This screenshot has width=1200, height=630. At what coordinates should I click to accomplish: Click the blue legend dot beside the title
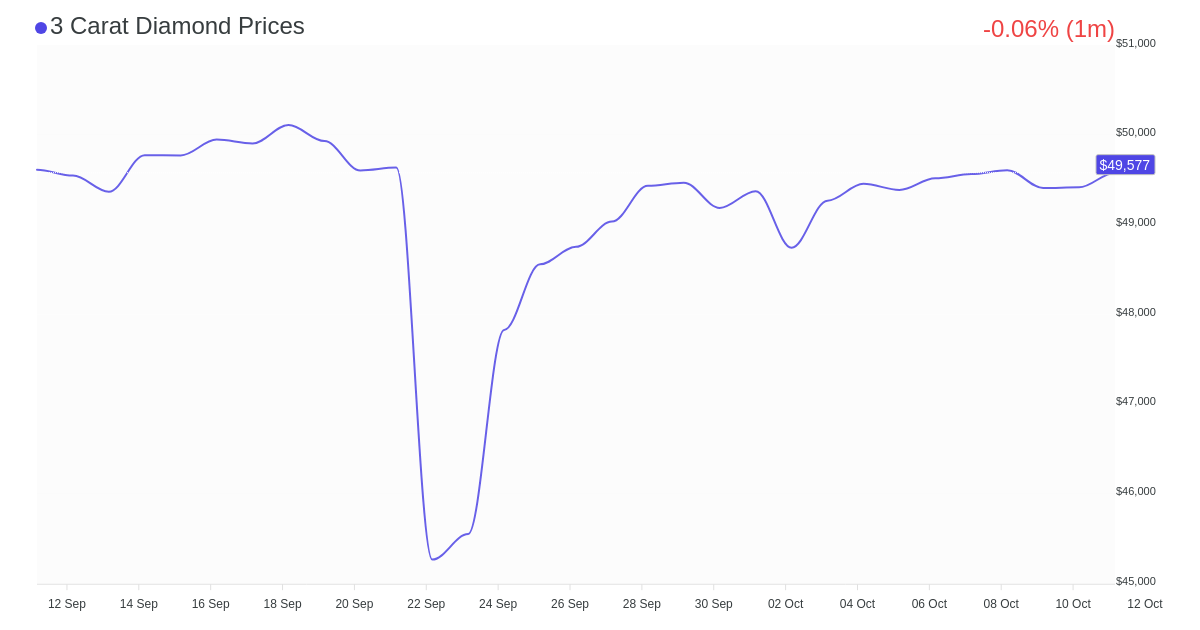coord(41,28)
